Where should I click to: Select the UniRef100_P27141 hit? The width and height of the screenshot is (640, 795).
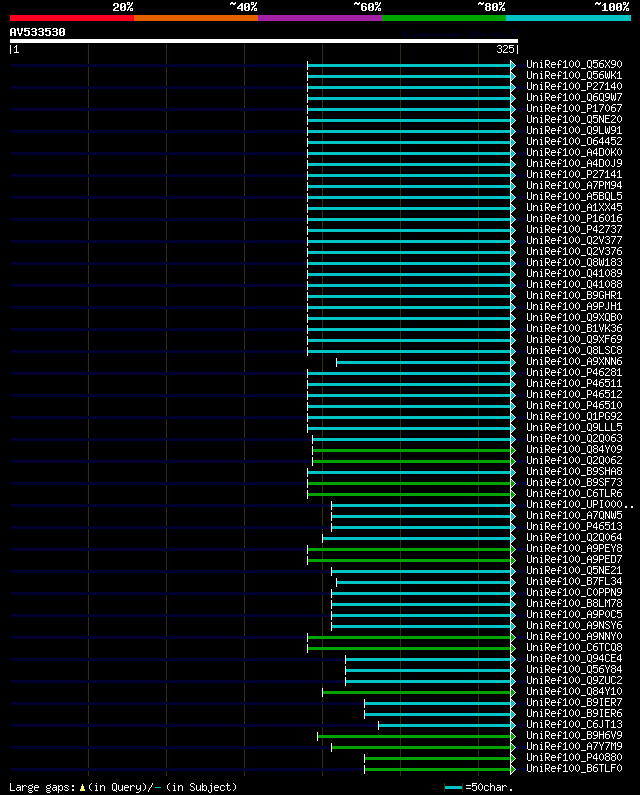574,174
